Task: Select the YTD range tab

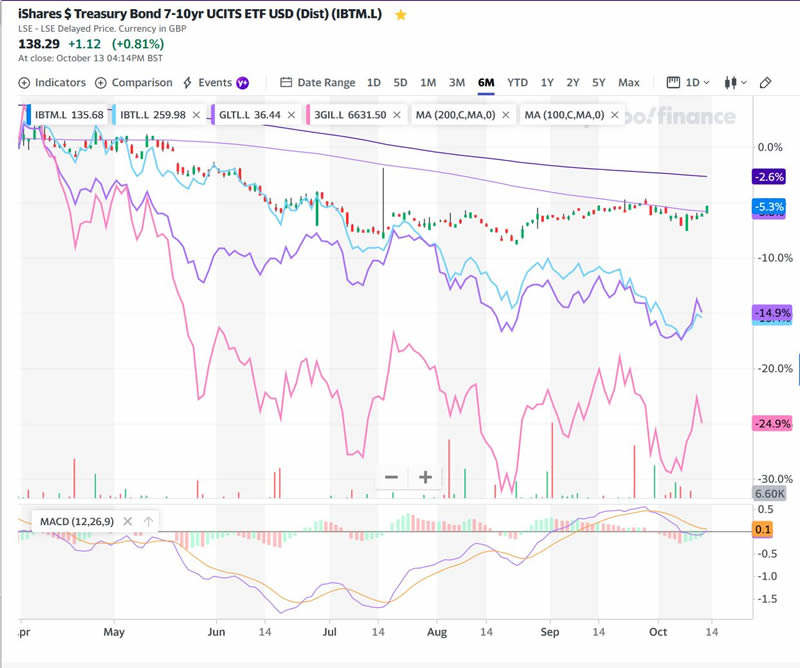Action: [517, 83]
